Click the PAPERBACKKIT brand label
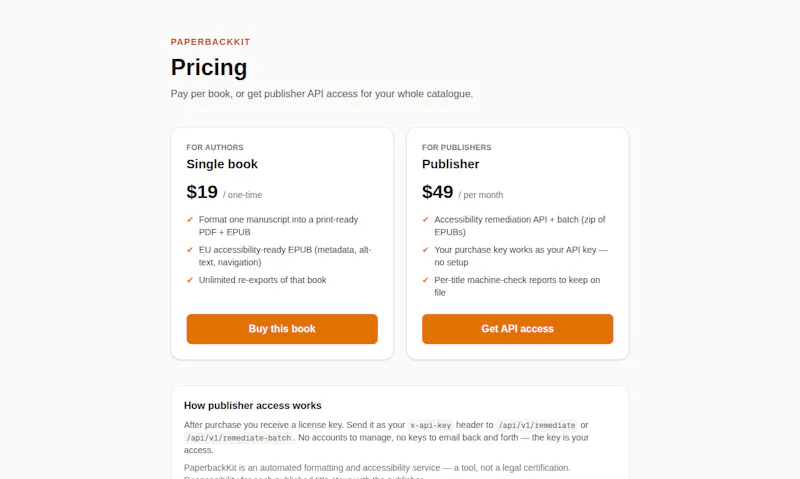The width and height of the screenshot is (800, 479). pos(210,42)
